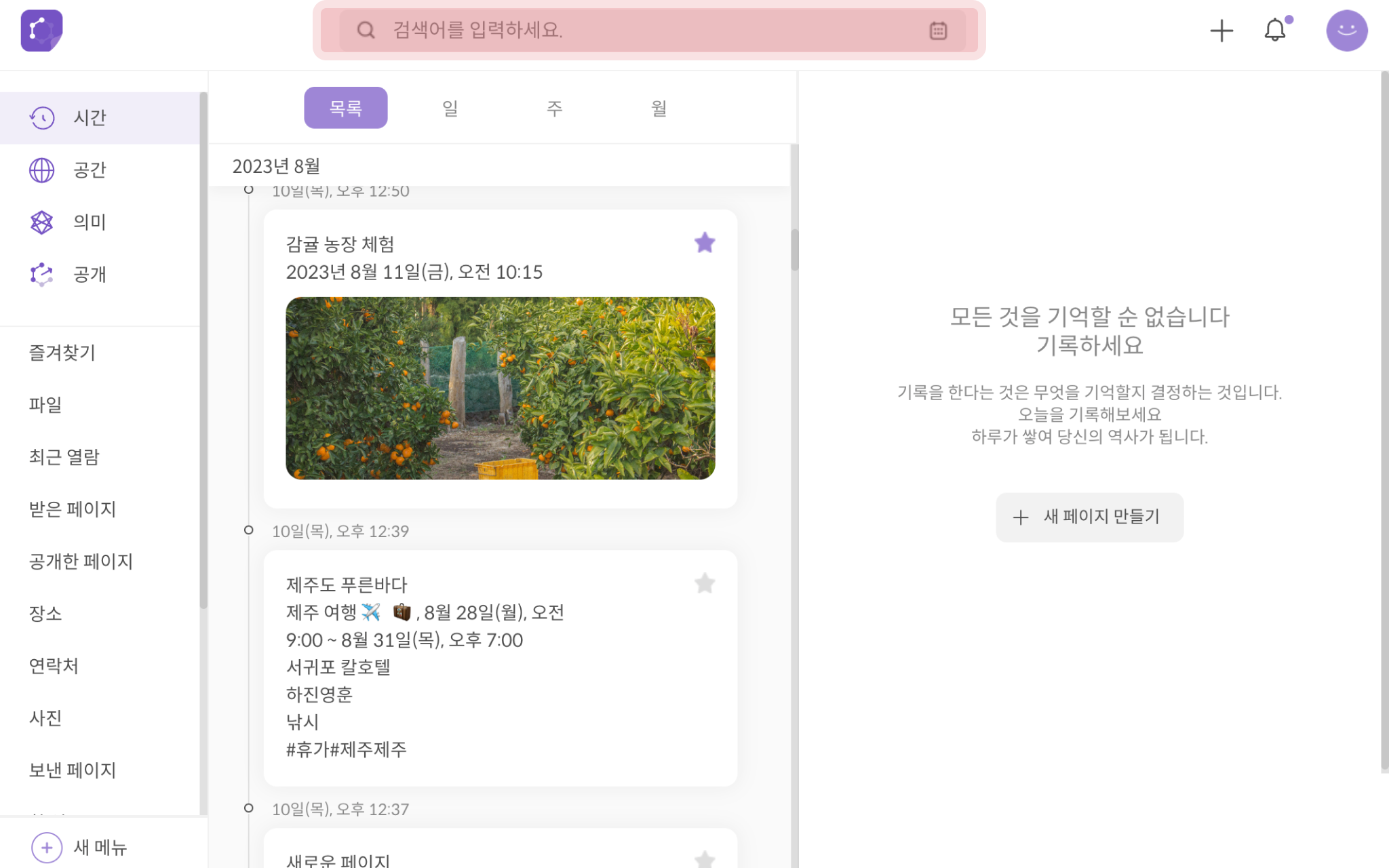Click the 새 페이지 만들기 button

(x=1089, y=517)
